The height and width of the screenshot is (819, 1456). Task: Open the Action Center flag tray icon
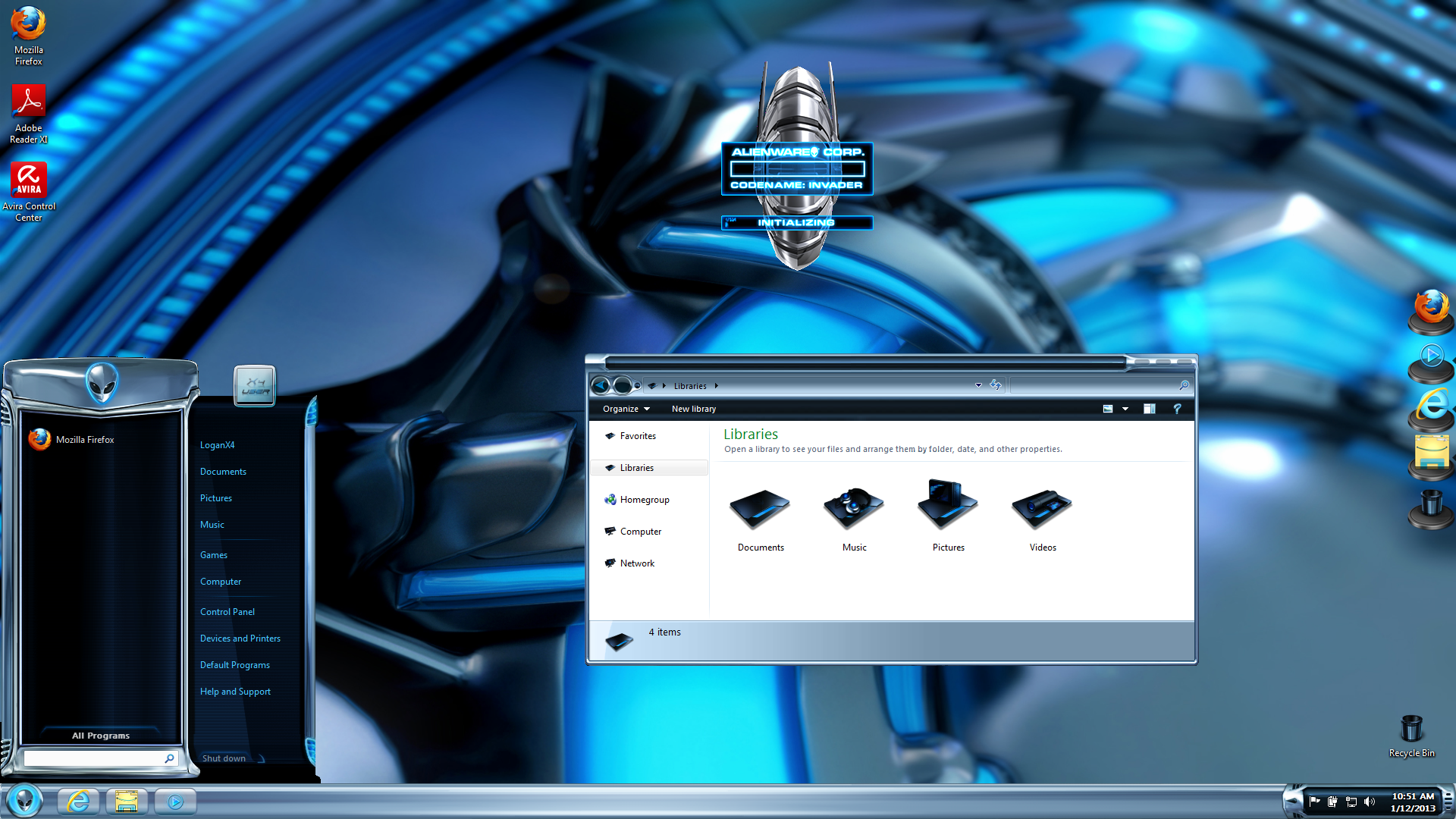(x=1315, y=802)
